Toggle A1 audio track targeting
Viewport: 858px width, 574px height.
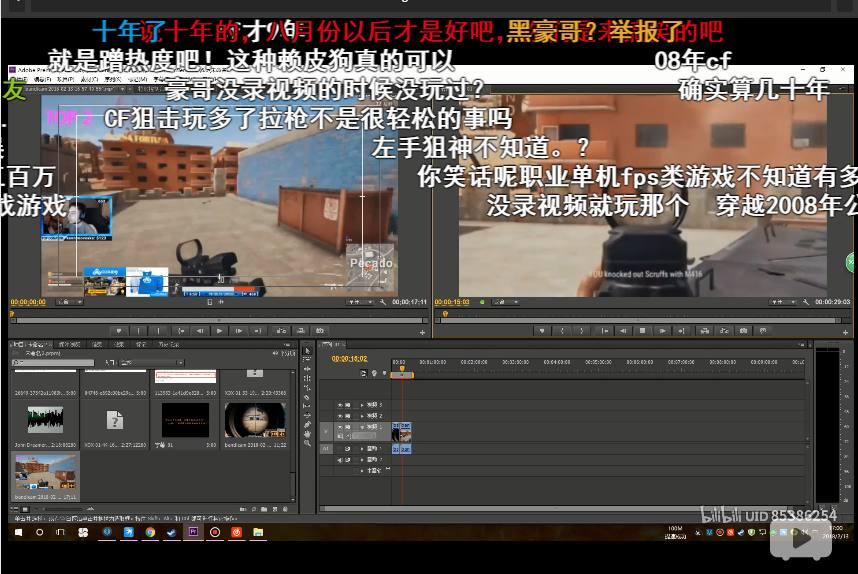(x=326, y=449)
